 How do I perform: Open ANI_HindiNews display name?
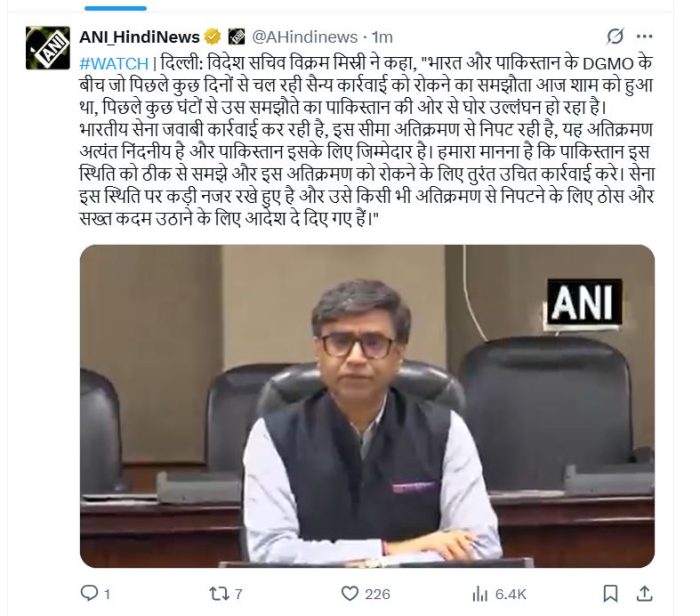139,37
